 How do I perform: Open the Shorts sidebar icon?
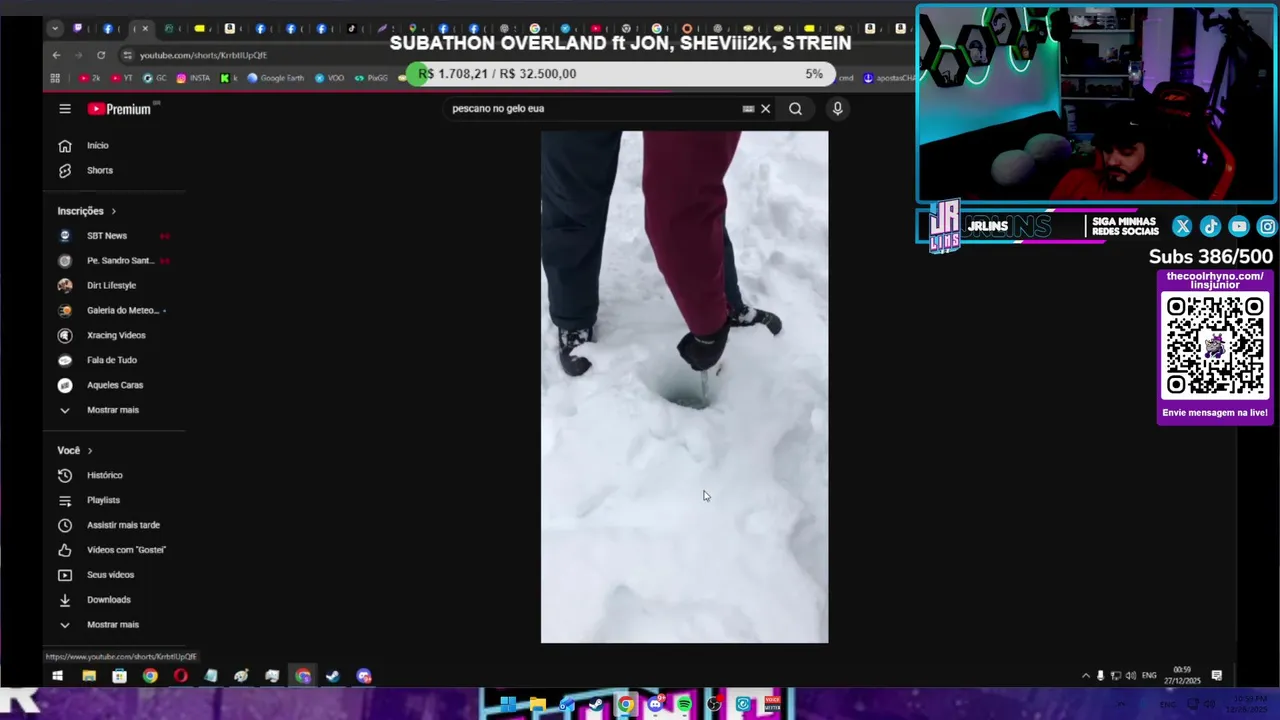(65, 171)
